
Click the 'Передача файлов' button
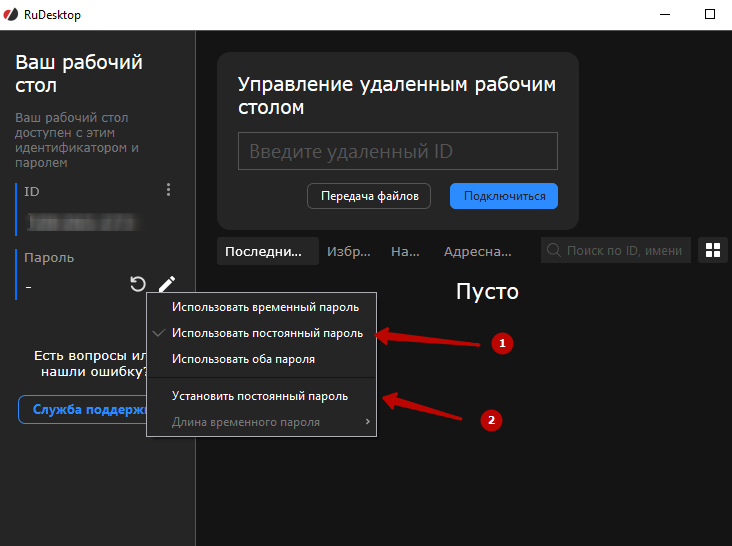[x=369, y=196]
